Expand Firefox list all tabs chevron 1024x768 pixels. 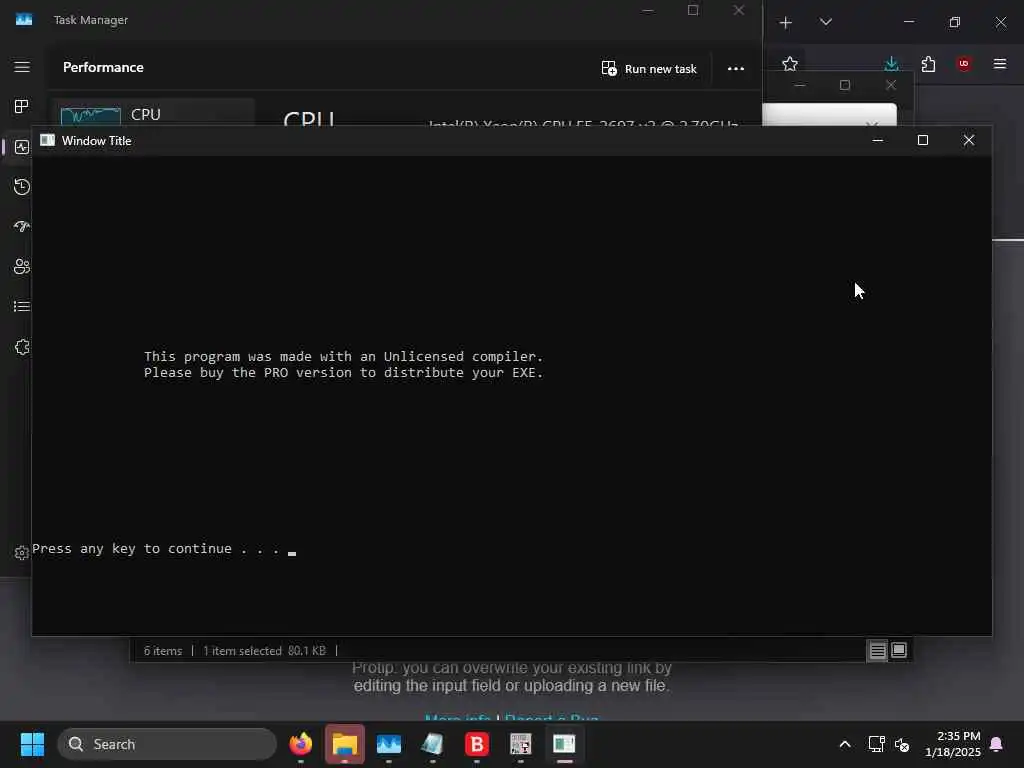[x=825, y=22]
